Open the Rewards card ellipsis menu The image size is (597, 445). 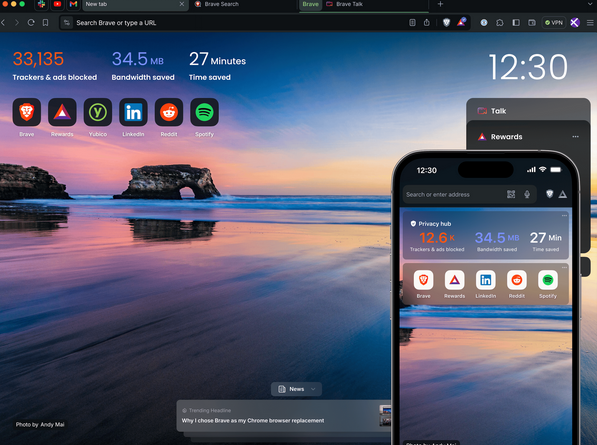click(x=575, y=137)
